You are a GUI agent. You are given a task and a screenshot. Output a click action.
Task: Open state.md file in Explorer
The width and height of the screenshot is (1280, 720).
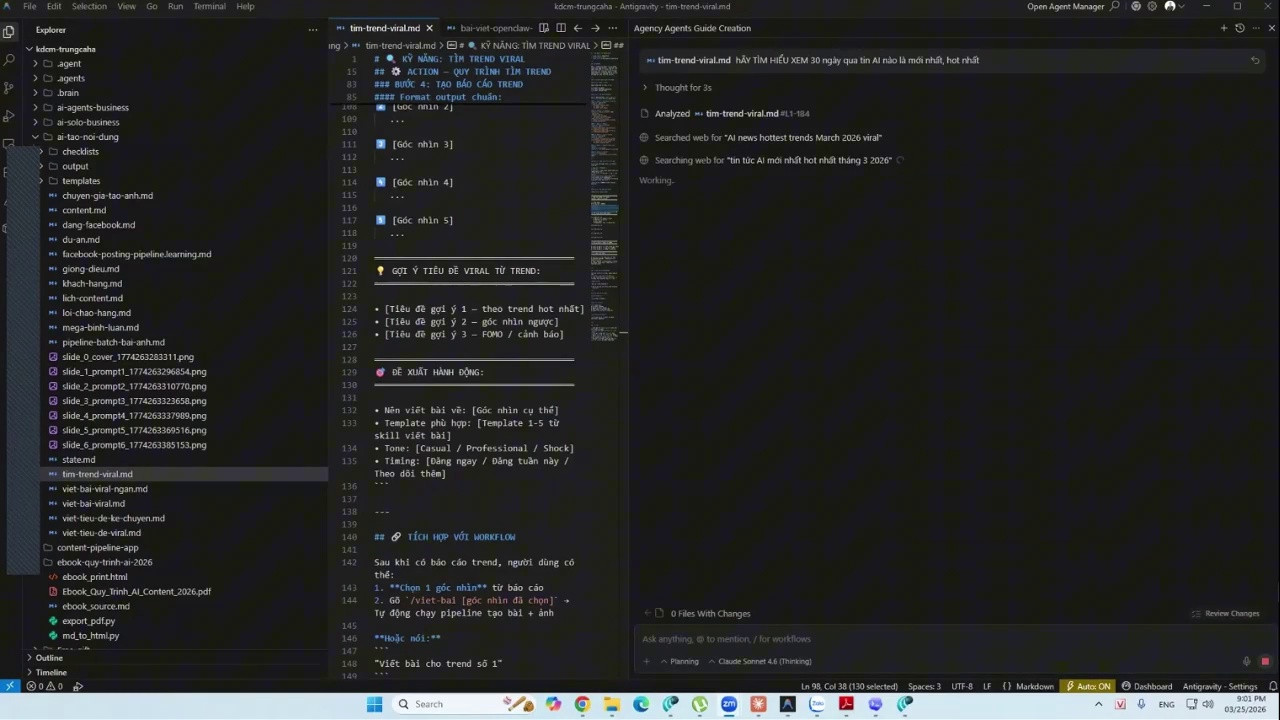(79, 460)
